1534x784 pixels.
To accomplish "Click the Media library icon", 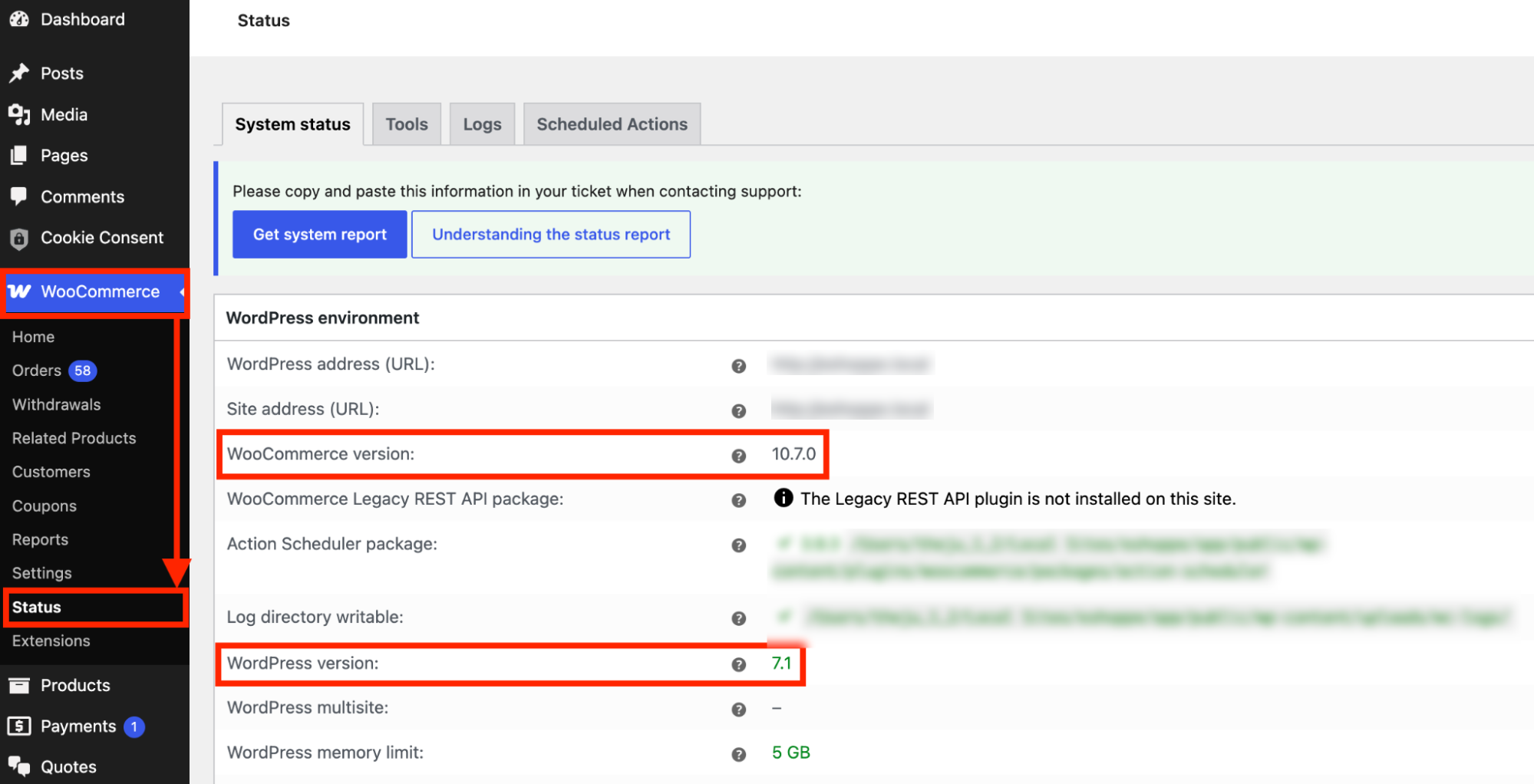I will click(x=19, y=114).
